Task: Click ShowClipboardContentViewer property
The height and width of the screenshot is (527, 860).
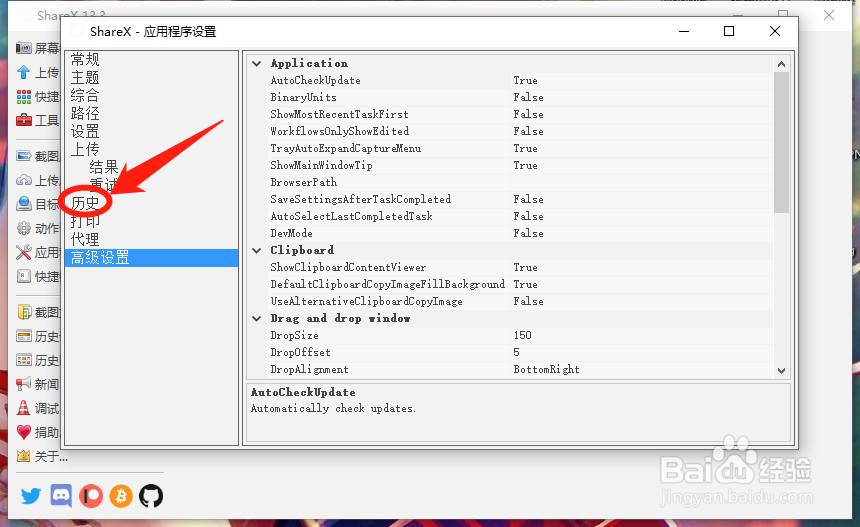Action: 348,268
